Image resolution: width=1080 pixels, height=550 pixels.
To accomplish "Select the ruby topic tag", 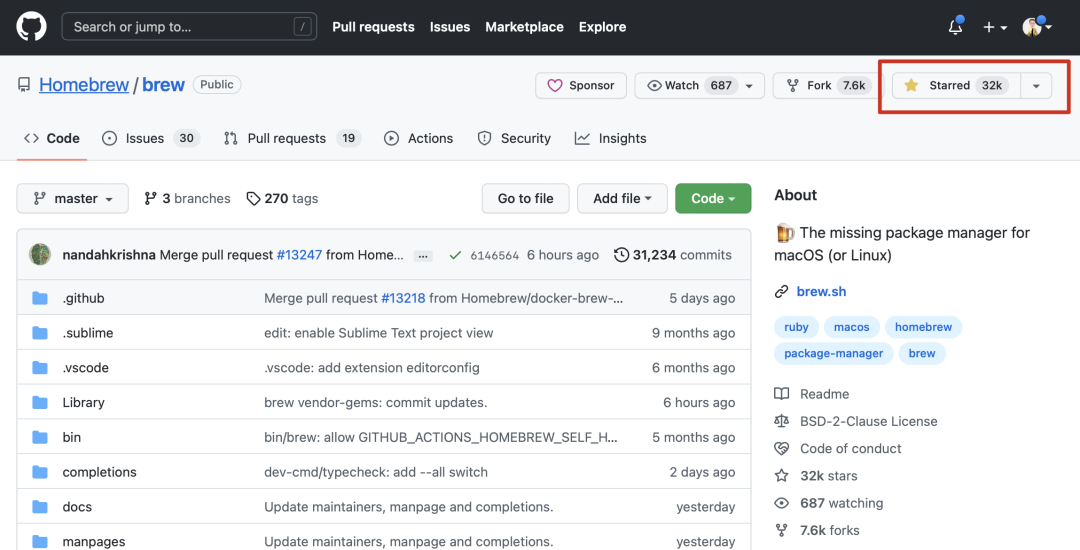I will pyautogui.click(x=796, y=327).
